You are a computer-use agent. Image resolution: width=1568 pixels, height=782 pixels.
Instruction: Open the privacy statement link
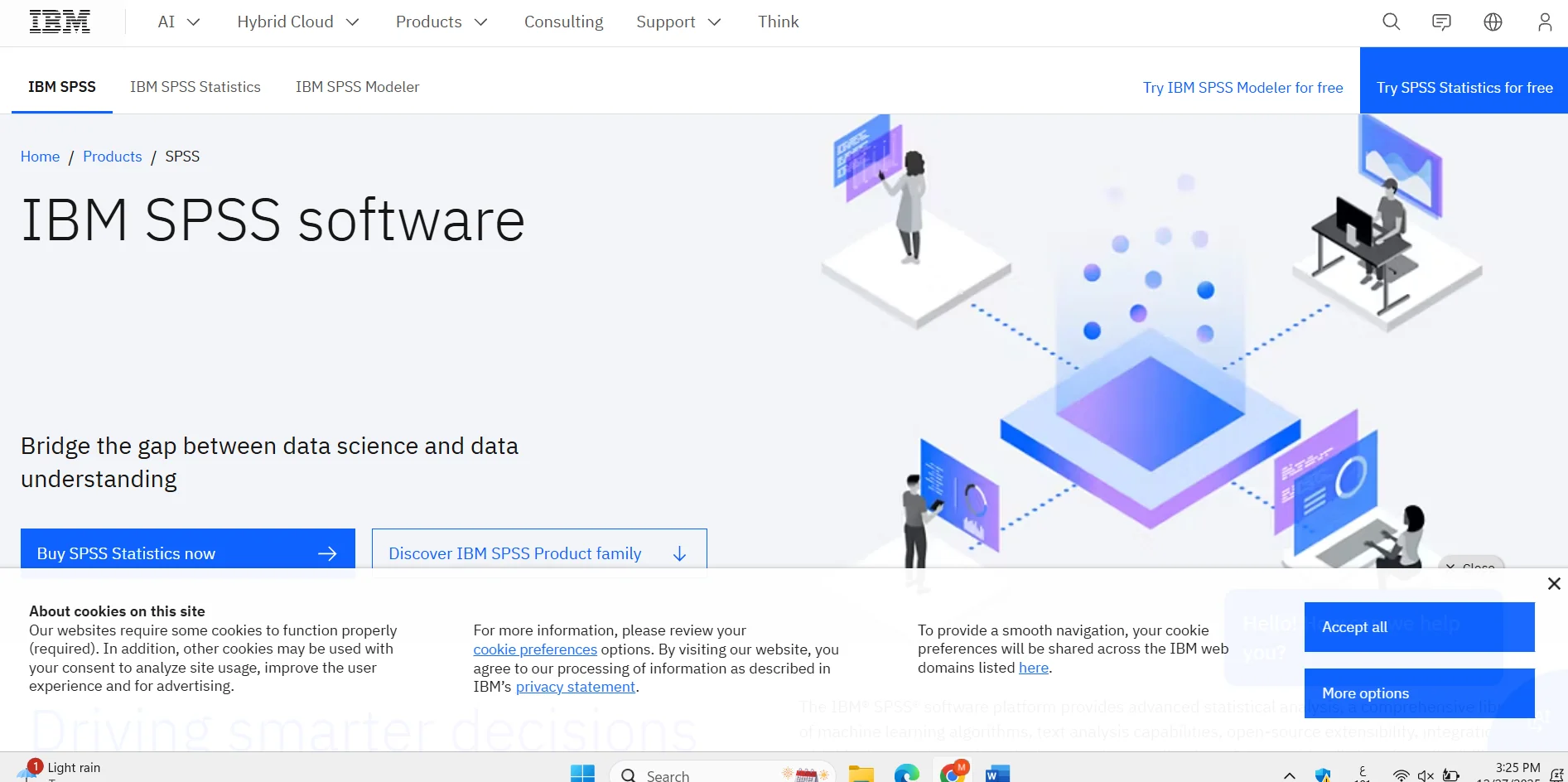576,687
